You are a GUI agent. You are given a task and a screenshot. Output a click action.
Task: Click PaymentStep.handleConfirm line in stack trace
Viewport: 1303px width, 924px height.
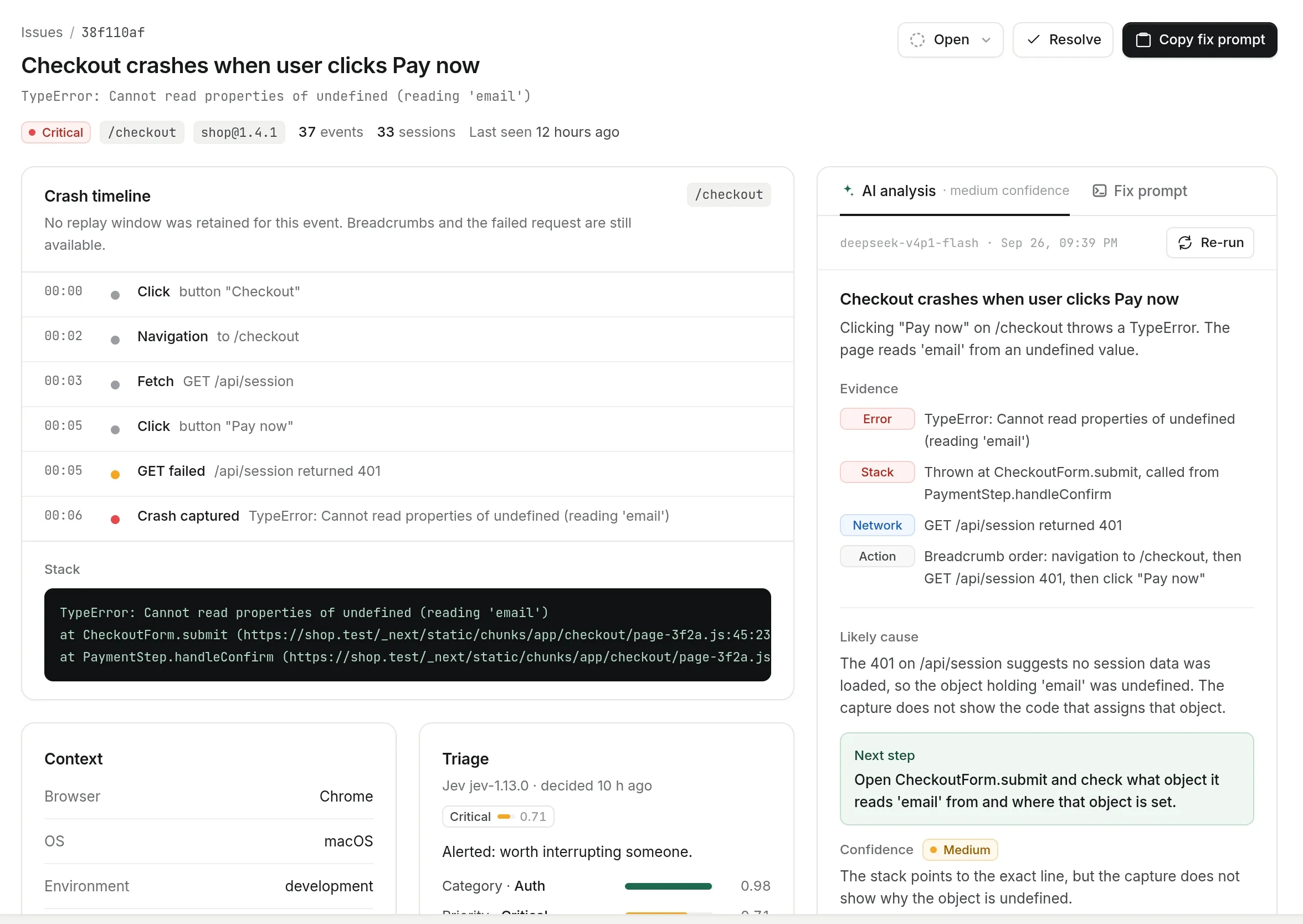[x=415, y=657]
